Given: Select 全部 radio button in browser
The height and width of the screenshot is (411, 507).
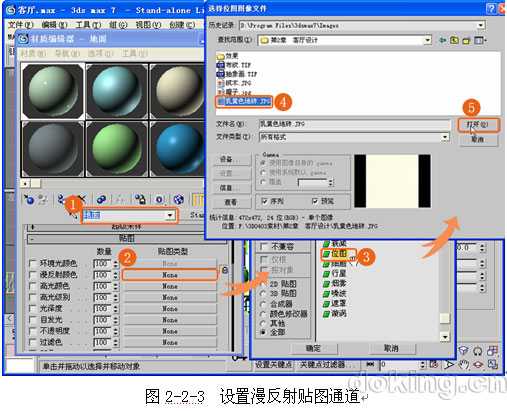Looking at the screenshot, I should point(263,332).
